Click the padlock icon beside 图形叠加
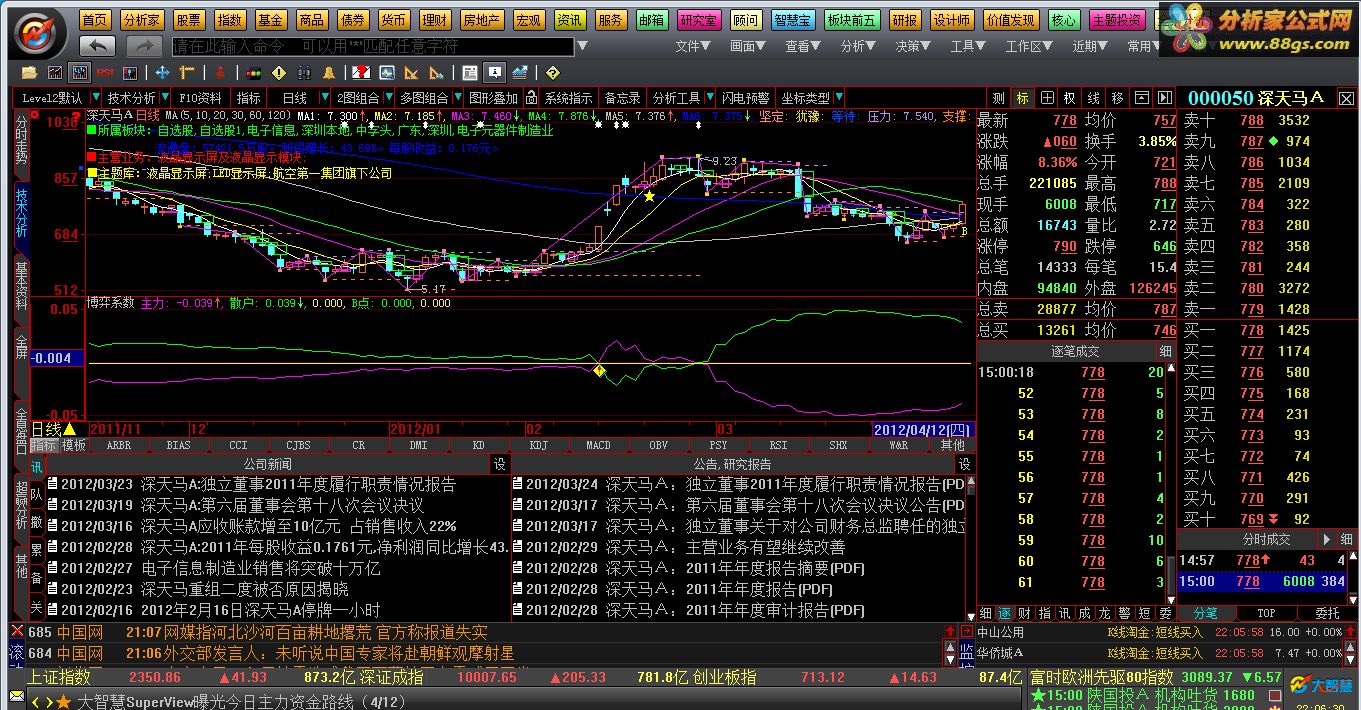This screenshot has width=1361, height=710. [530, 98]
